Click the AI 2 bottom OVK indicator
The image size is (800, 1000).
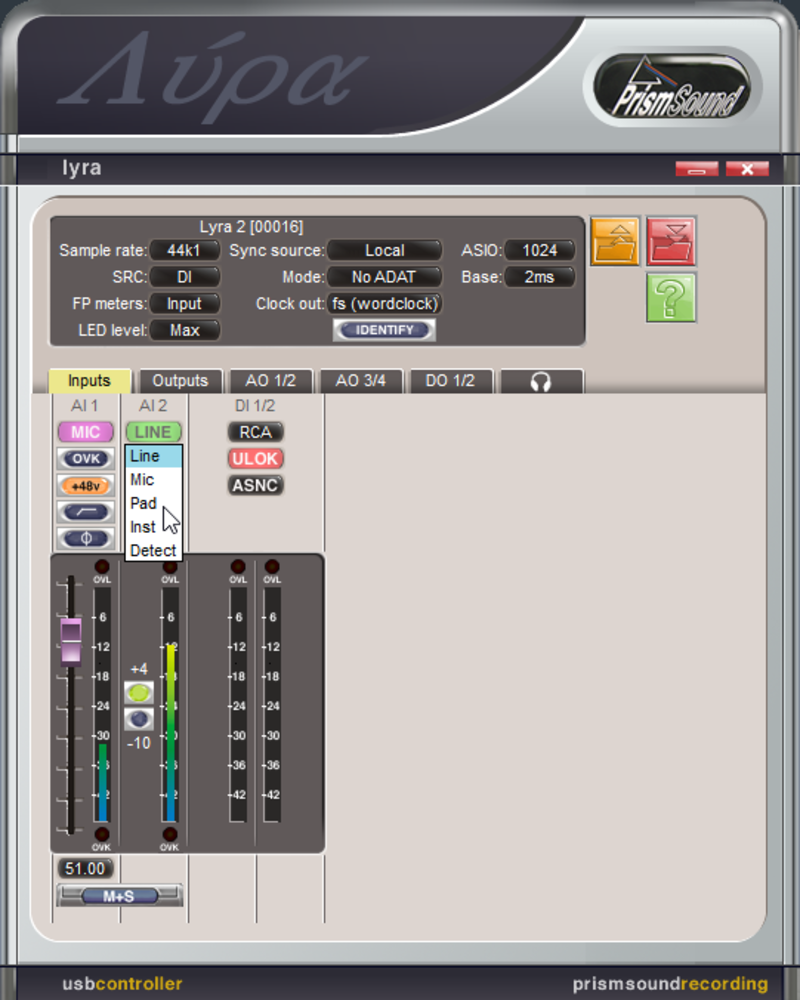(x=170, y=834)
